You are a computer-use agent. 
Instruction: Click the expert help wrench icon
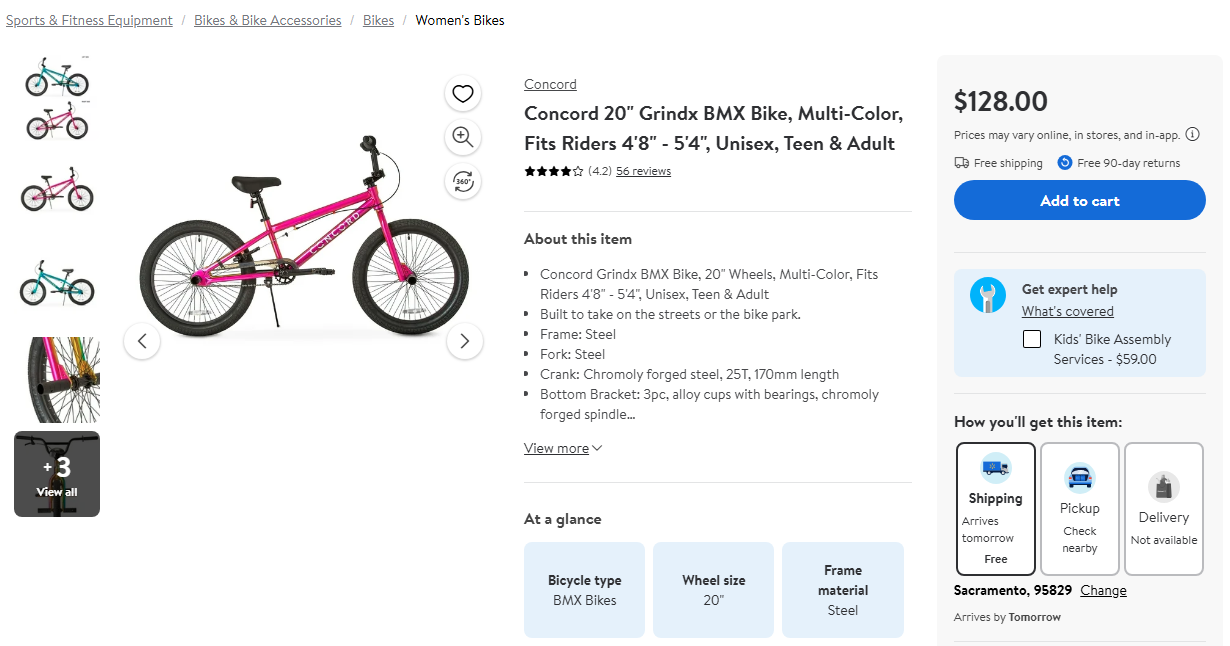point(987,295)
